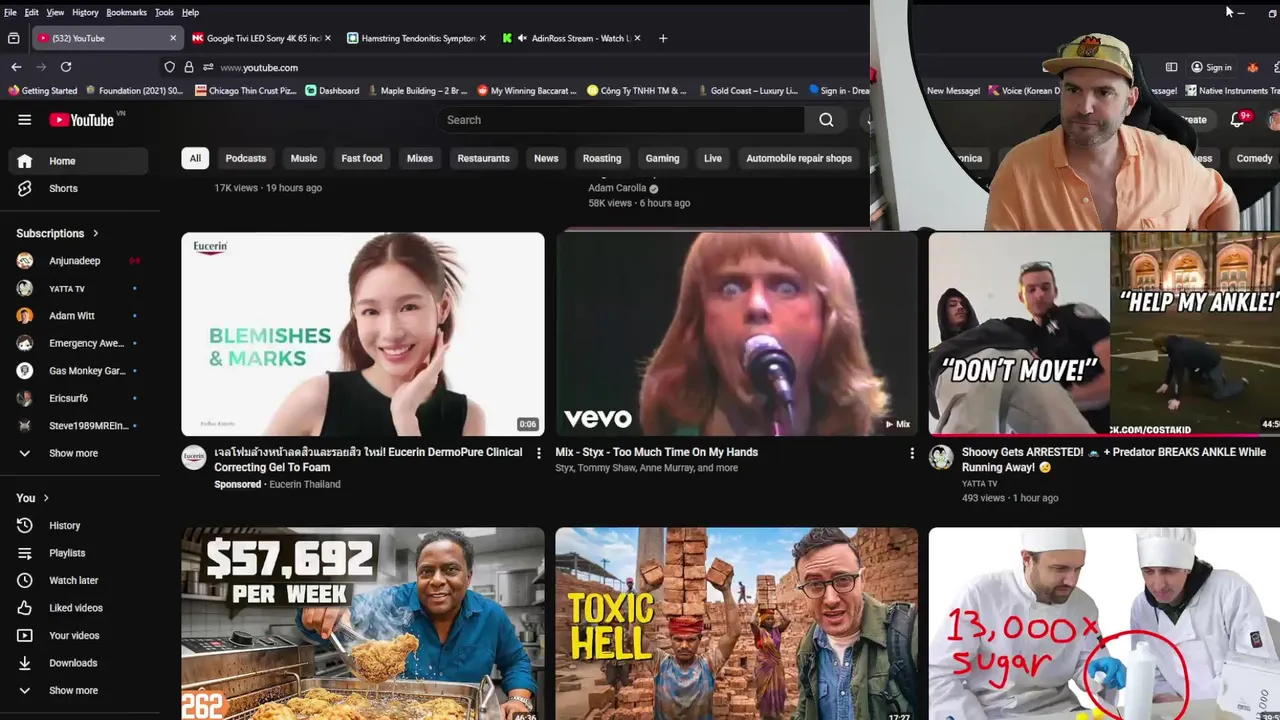Select the Comedy filter chip
This screenshot has height=720, width=1280.
click(1254, 158)
